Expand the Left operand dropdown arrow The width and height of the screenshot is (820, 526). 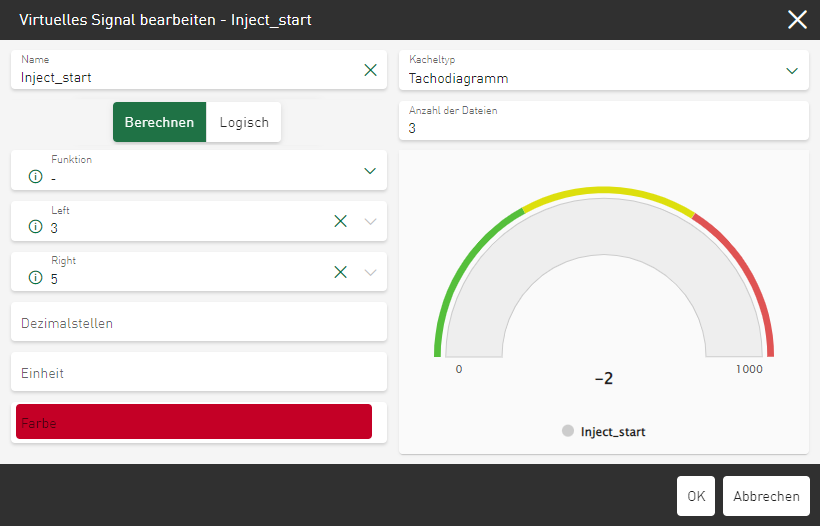coord(370,221)
